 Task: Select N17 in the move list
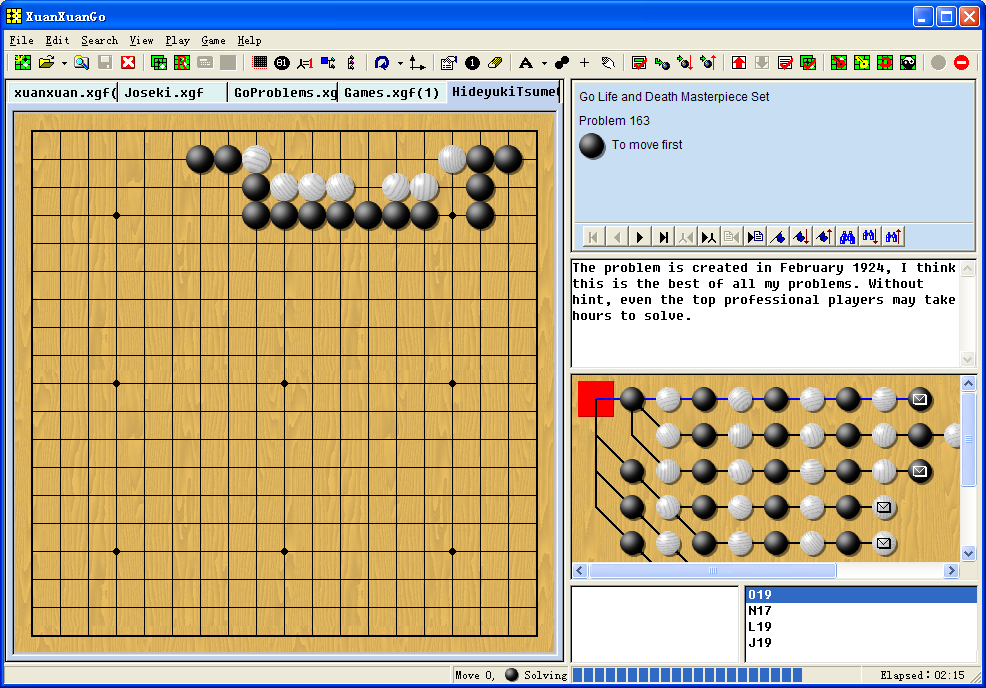tap(861, 611)
